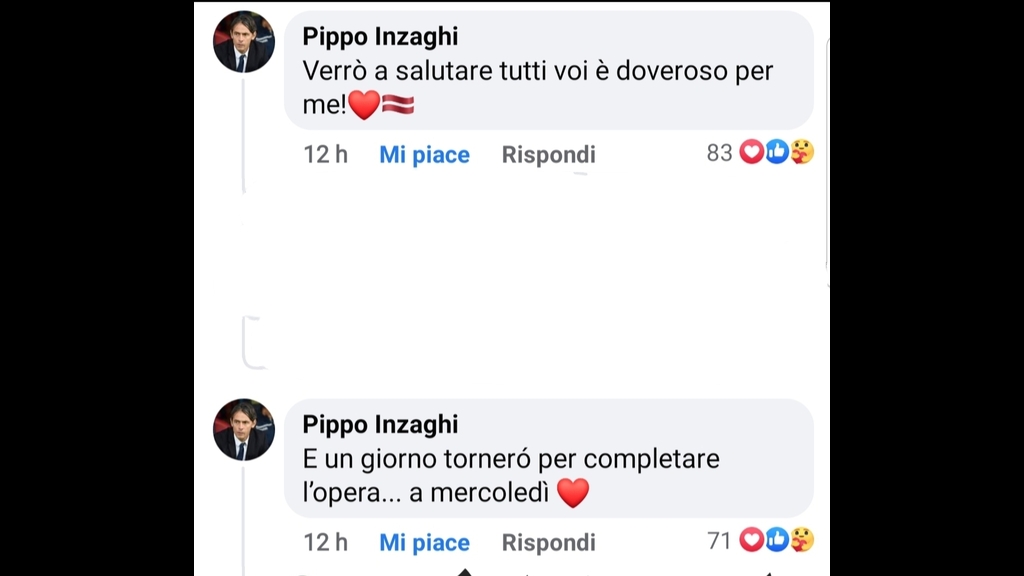Open profile picture on 'Verrò a salutare' comment

pos(244,42)
